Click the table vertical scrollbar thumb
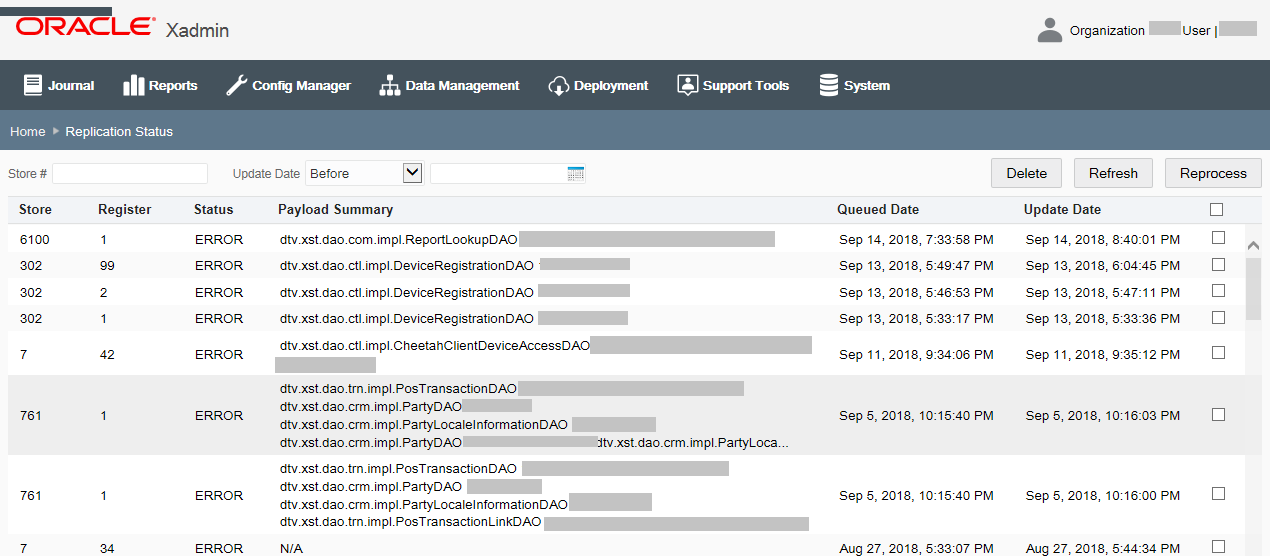 [1254, 288]
